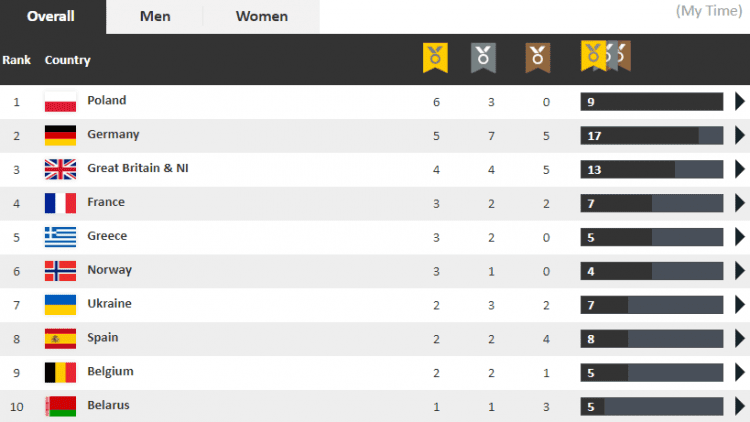Expand France's medal details arrow
Image resolution: width=750 pixels, height=422 pixels.
tap(740, 203)
